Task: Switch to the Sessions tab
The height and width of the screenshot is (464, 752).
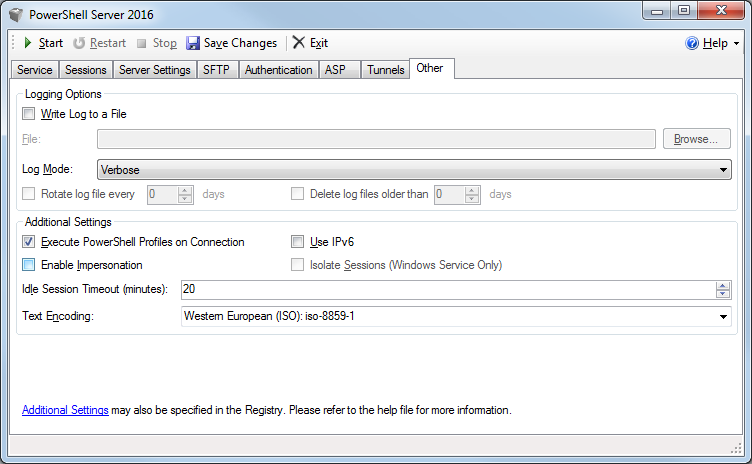Action: pos(86,70)
